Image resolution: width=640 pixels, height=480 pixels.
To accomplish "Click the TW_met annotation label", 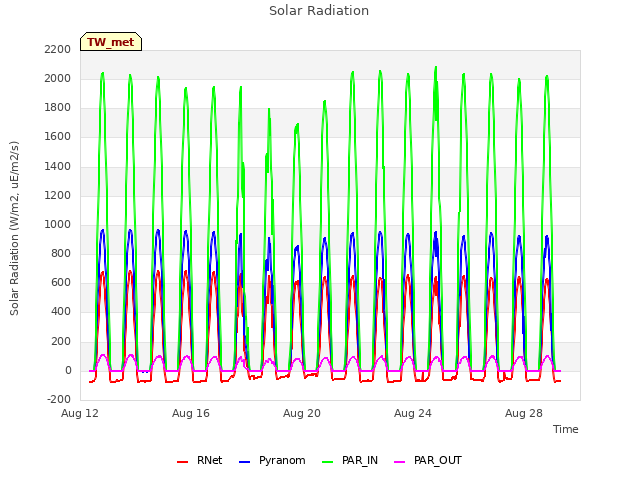I will (111, 42).
